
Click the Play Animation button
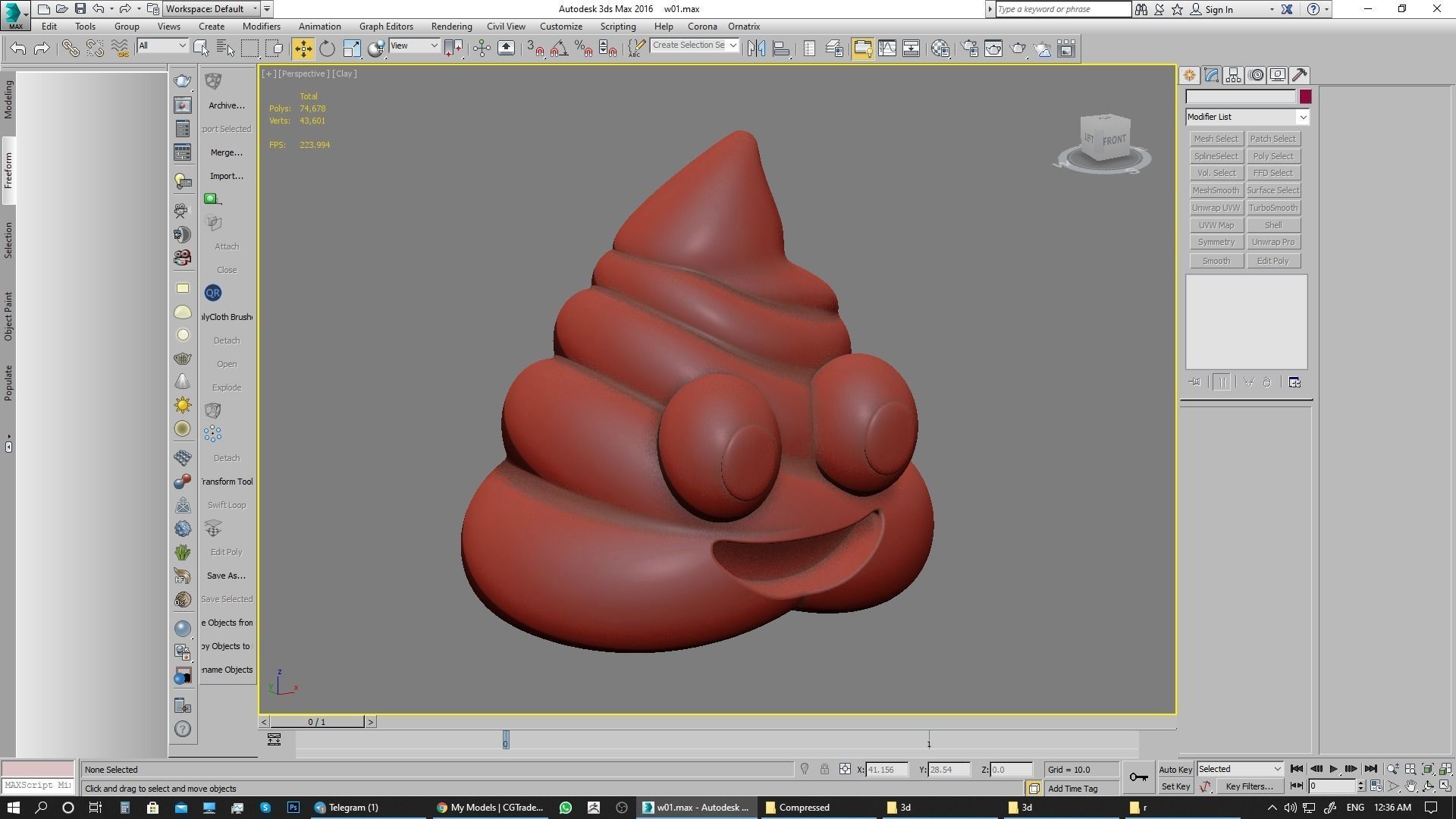1334,769
